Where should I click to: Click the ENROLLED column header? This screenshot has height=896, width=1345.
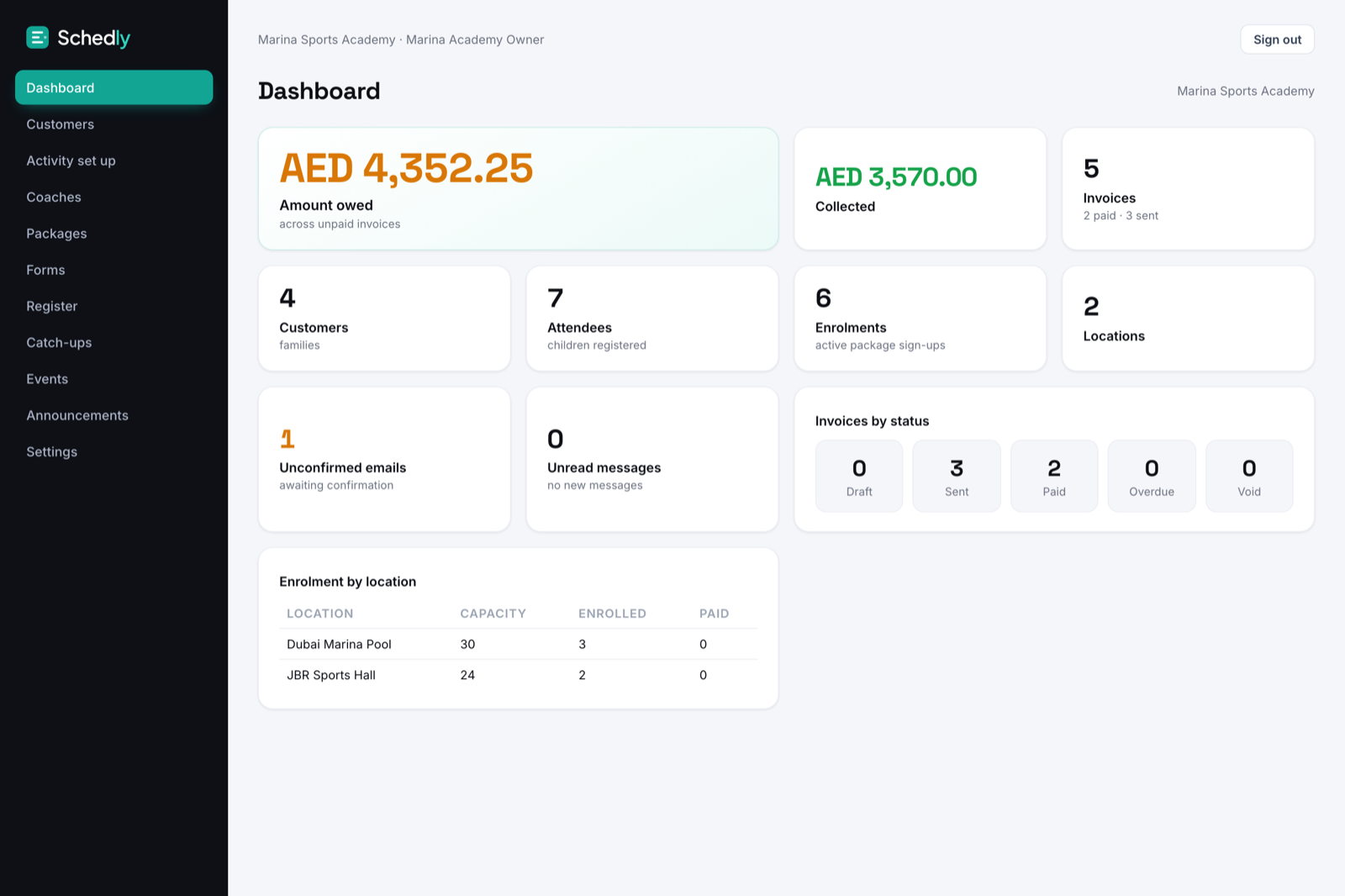612,614
